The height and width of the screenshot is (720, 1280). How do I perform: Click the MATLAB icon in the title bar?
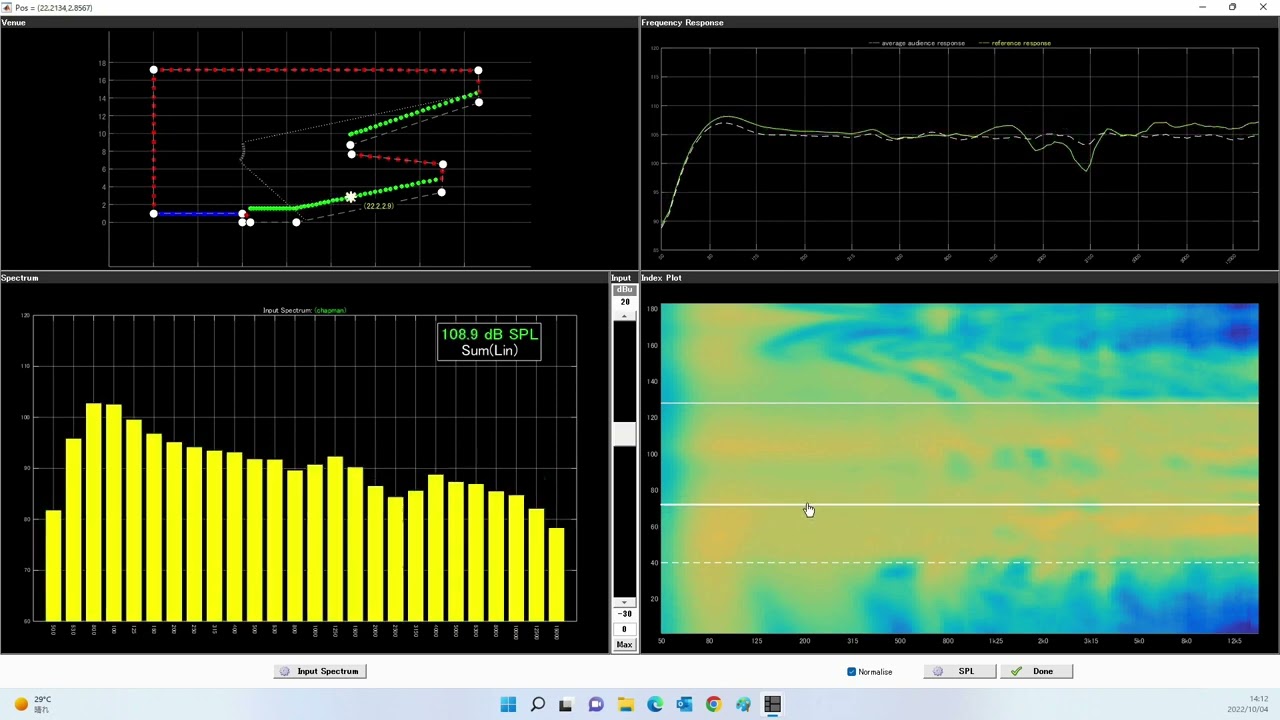(7, 7)
